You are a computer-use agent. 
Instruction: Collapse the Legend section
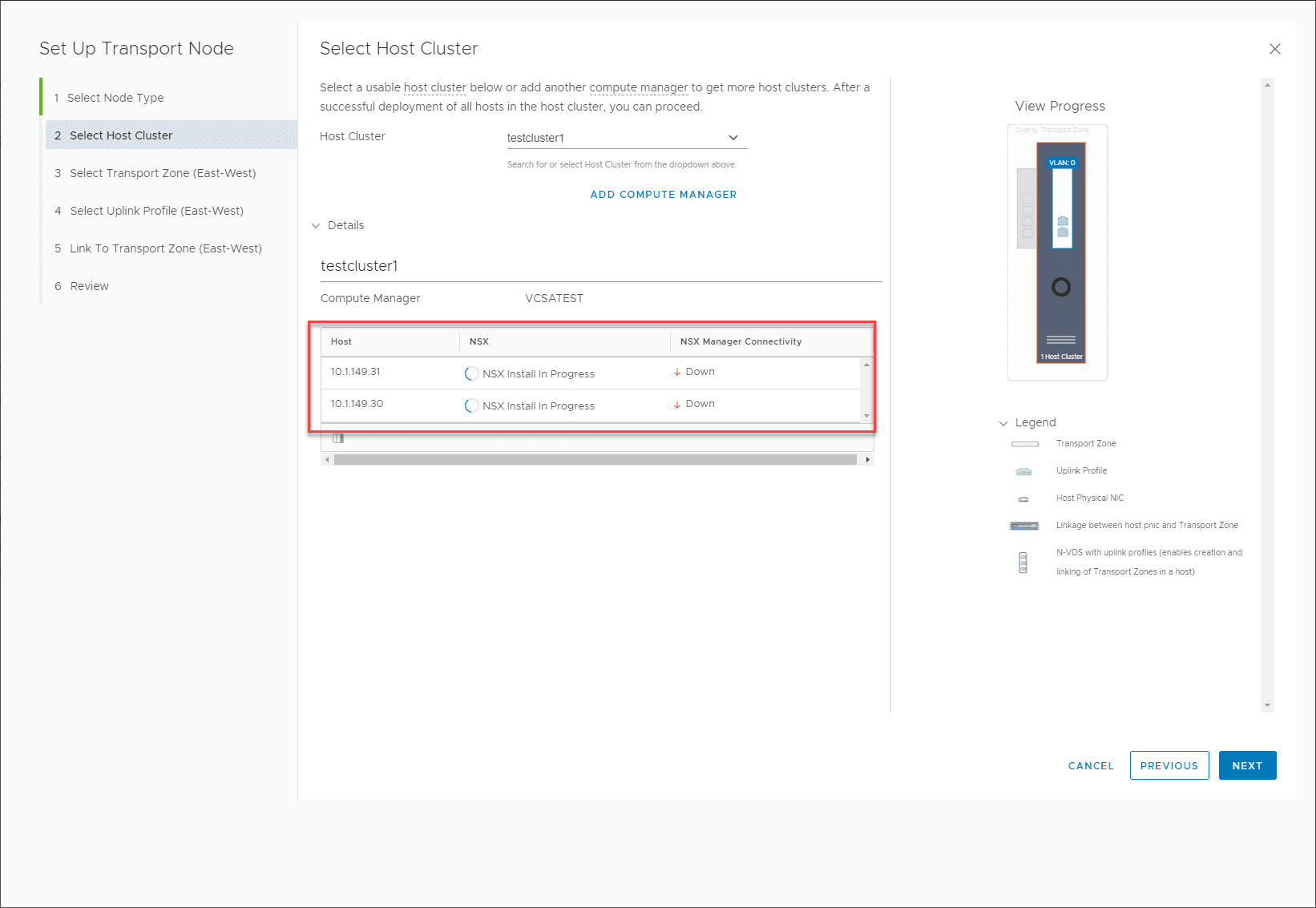point(1003,422)
